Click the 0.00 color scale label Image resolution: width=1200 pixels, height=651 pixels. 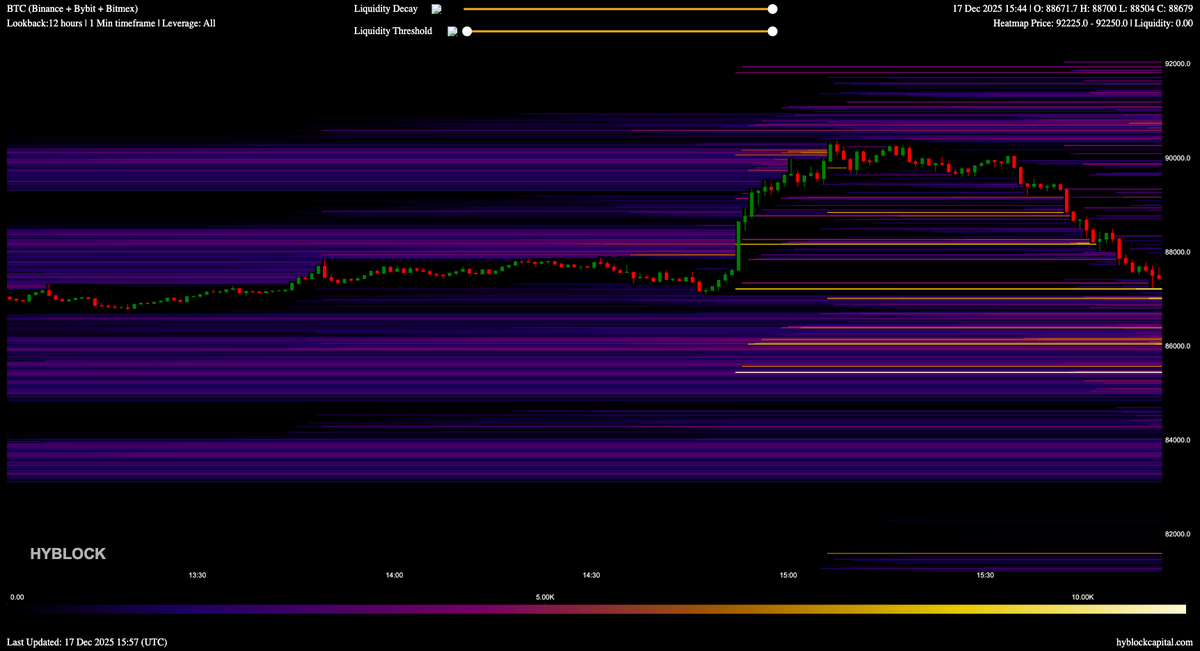click(17, 597)
